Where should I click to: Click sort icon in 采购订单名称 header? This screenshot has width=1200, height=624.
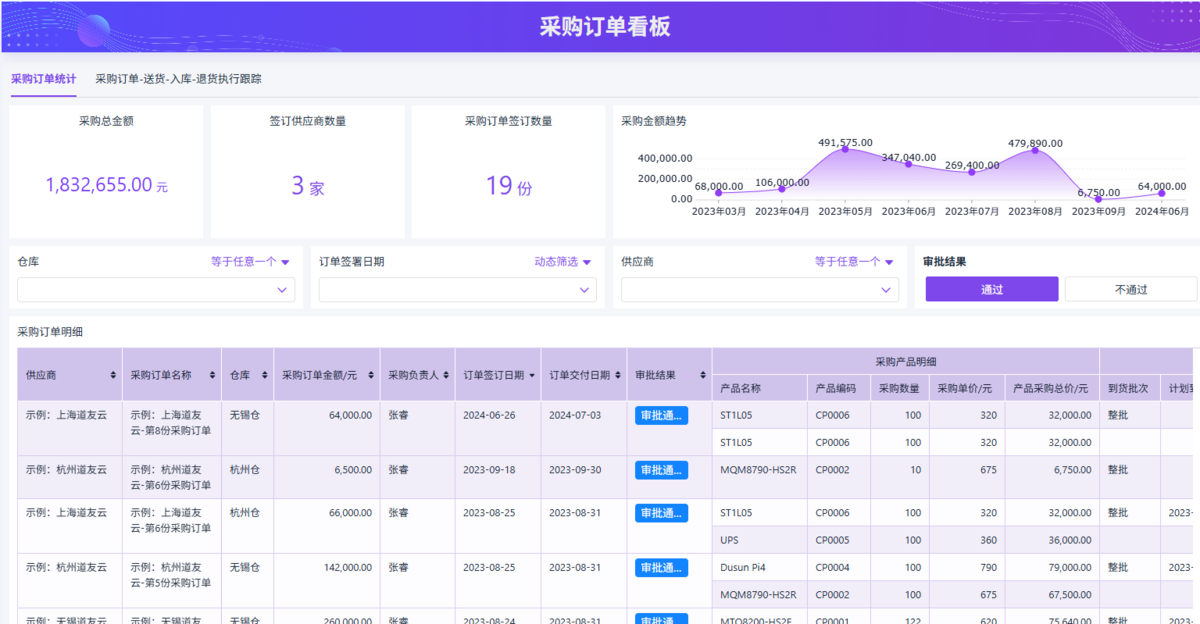(x=211, y=375)
